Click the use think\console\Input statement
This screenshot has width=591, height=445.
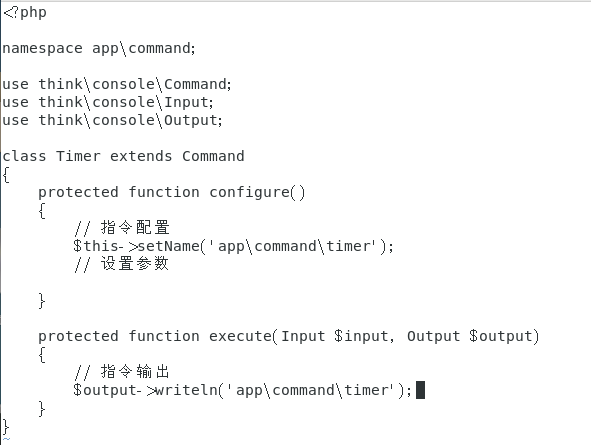[x=108, y=102]
